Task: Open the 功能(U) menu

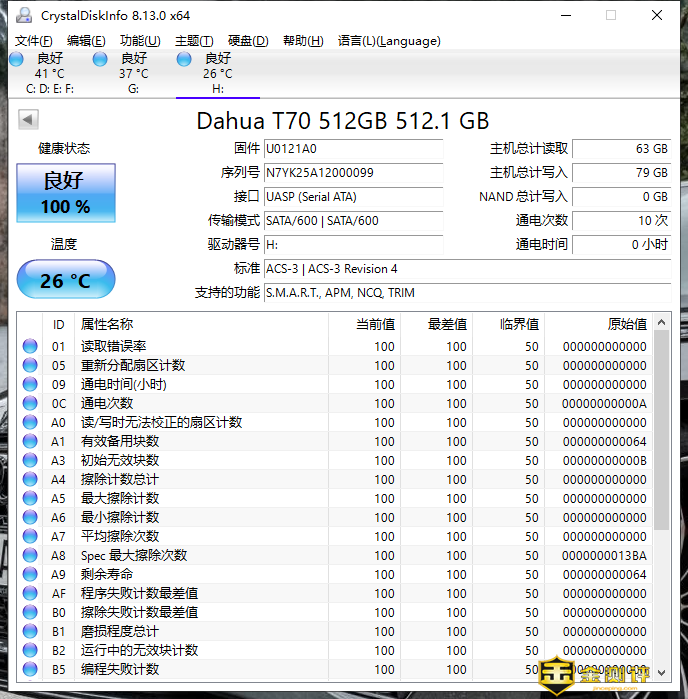Action: point(139,41)
